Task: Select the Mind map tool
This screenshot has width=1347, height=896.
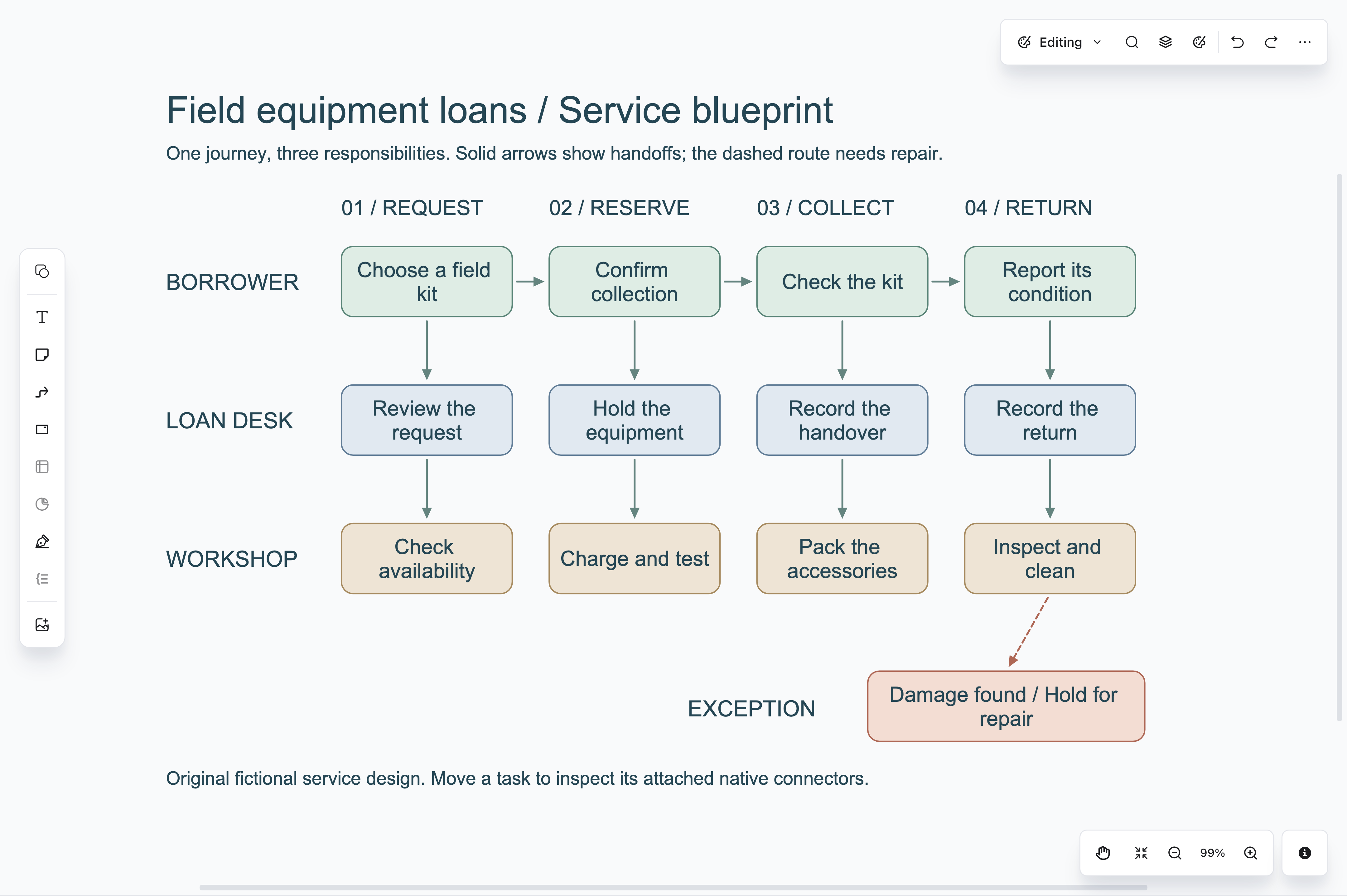Action: click(42, 579)
